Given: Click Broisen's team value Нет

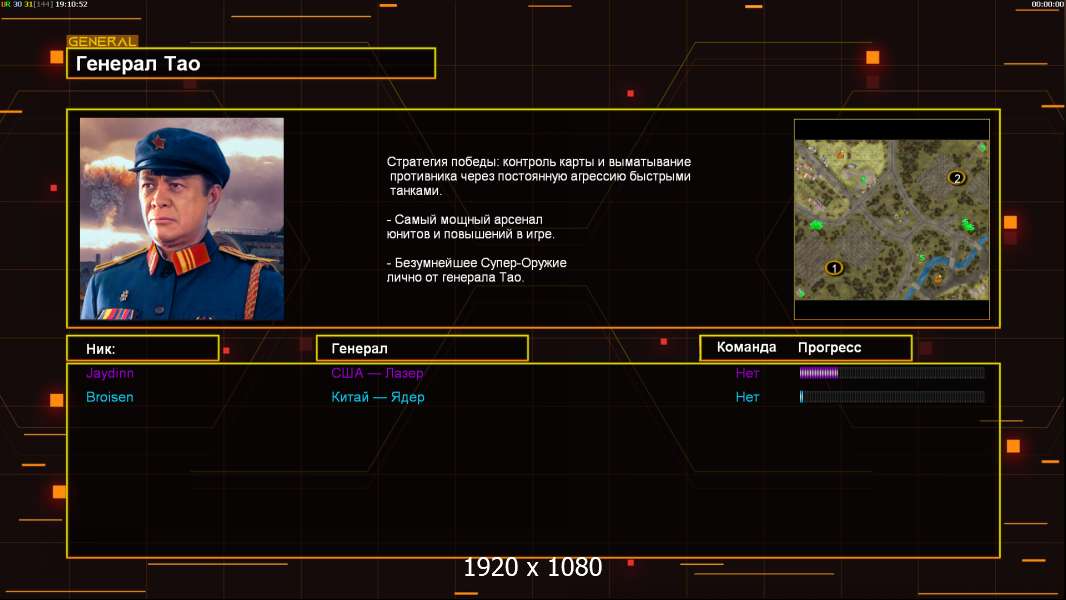Looking at the screenshot, I should (747, 397).
